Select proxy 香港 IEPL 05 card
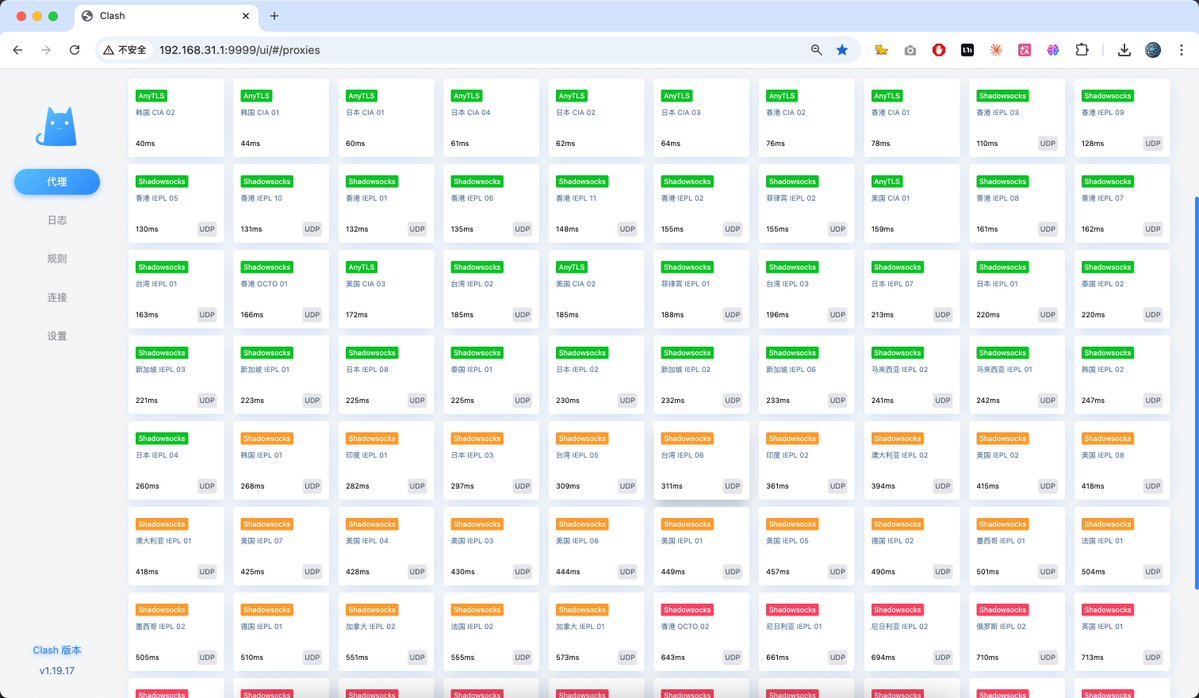The height and width of the screenshot is (698, 1199). tap(176, 203)
